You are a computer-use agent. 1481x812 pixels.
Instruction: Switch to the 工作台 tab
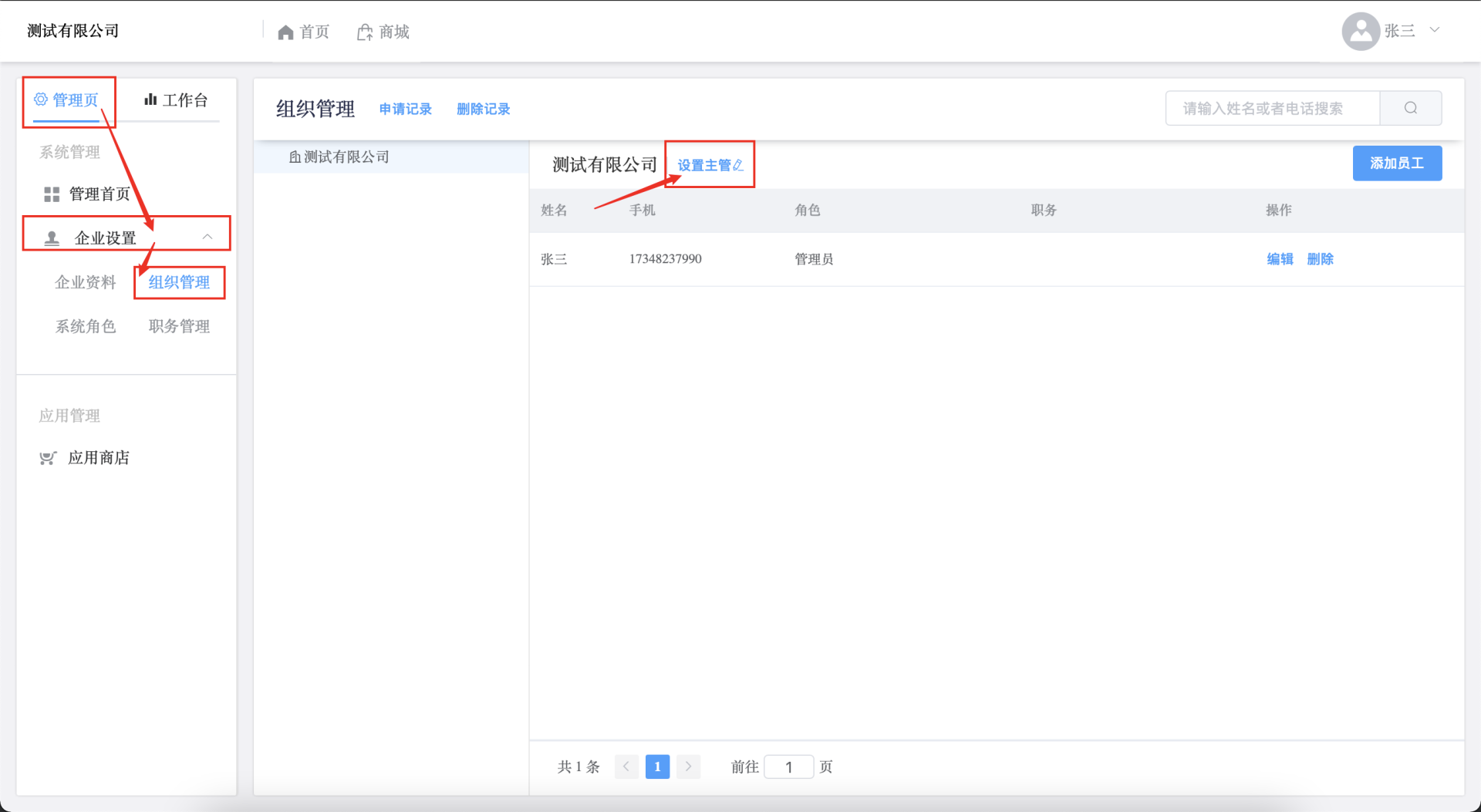tap(176, 100)
